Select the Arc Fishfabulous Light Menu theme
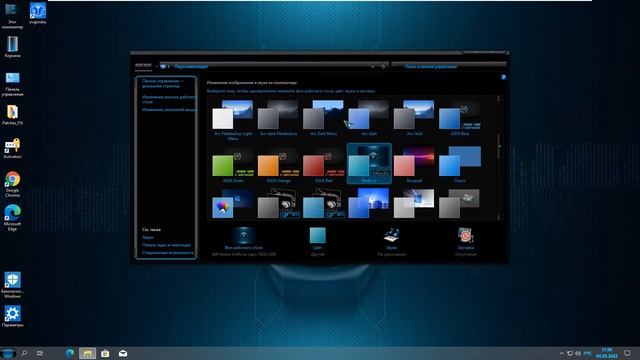640x360 pixels. click(233, 120)
